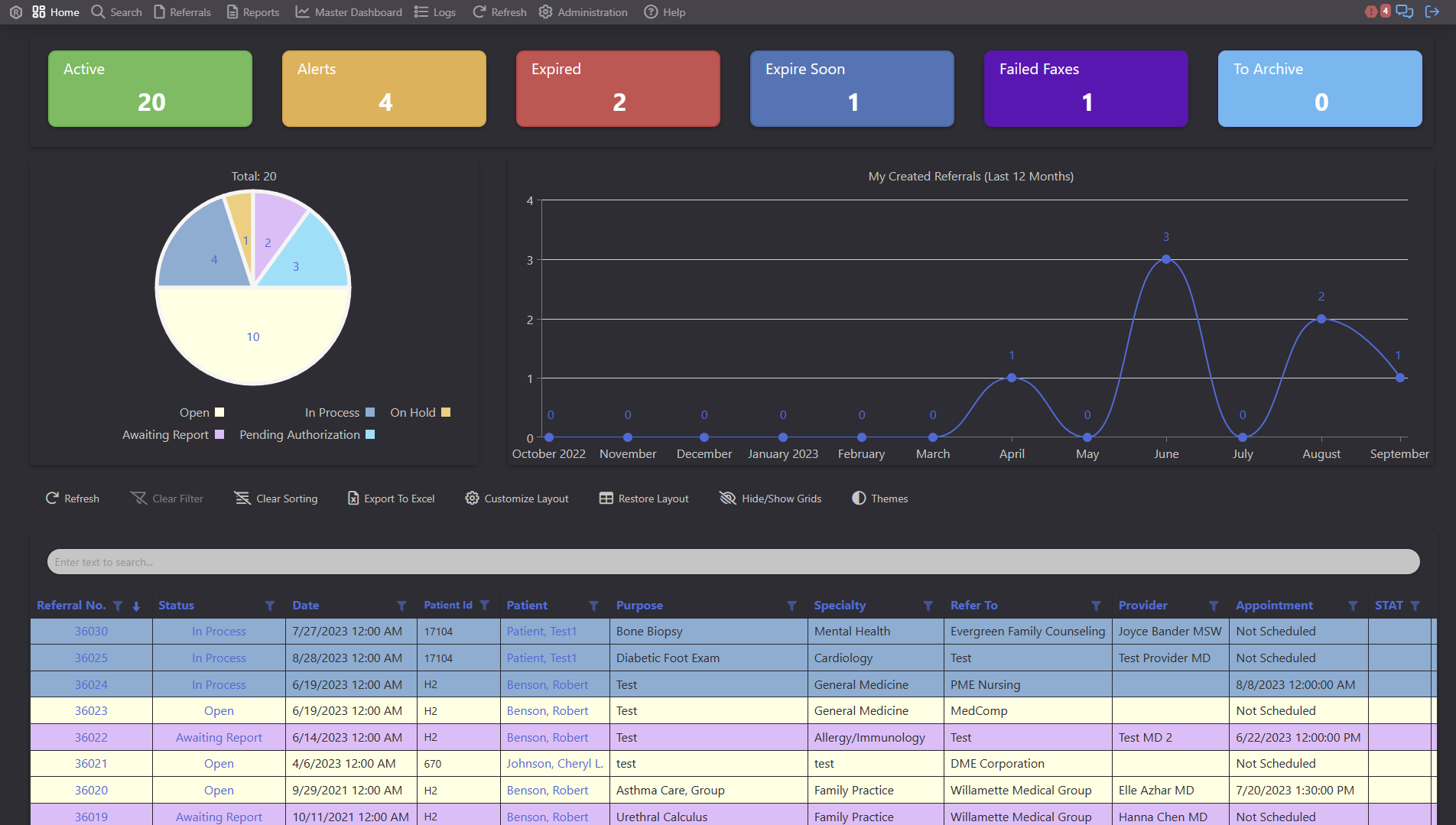Open the Status column filter
This screenshot has width=1456, height=825.
pos(269,606)
